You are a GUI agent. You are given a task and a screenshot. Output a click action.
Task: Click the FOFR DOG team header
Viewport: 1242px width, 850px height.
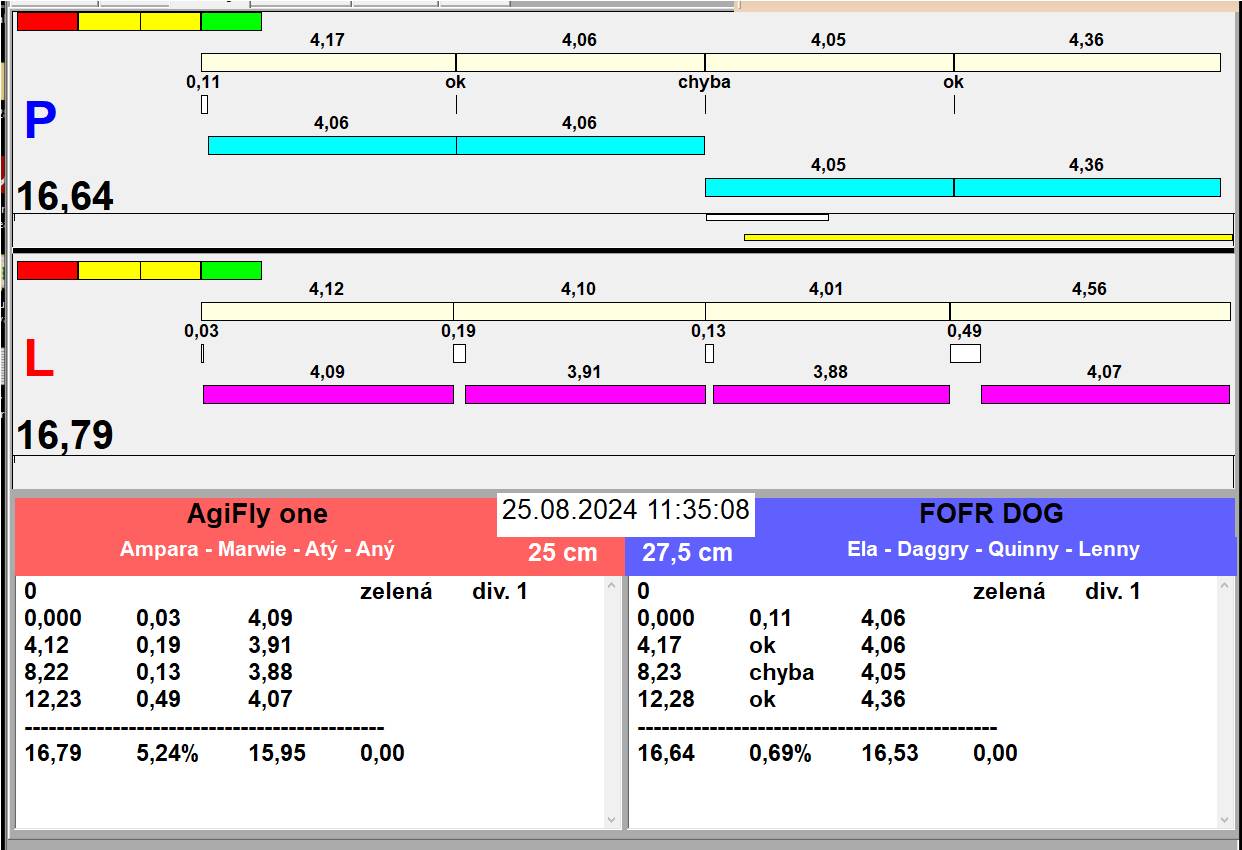[991, 514]
